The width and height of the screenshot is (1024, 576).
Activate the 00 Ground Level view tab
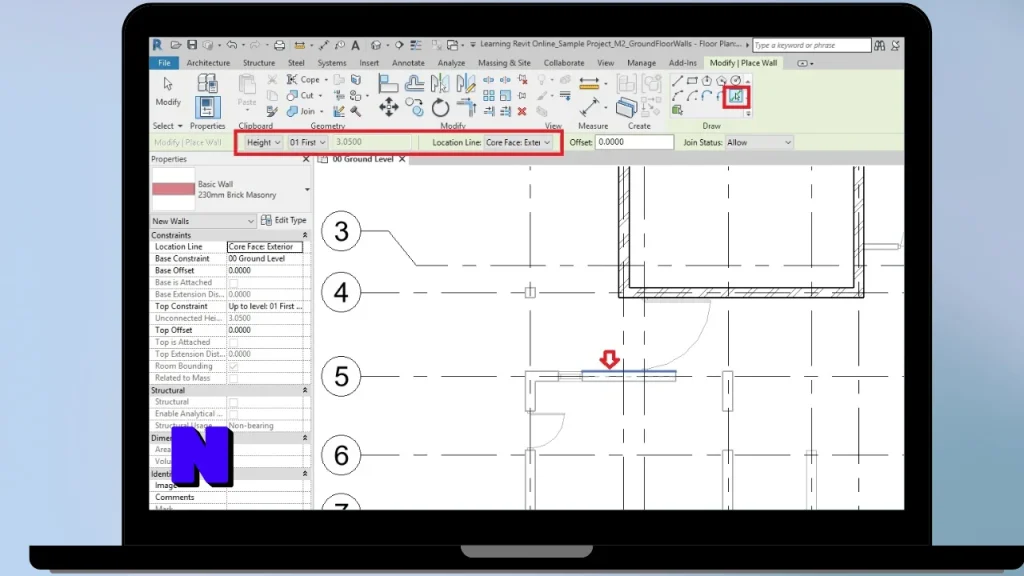tap(362, 159)
